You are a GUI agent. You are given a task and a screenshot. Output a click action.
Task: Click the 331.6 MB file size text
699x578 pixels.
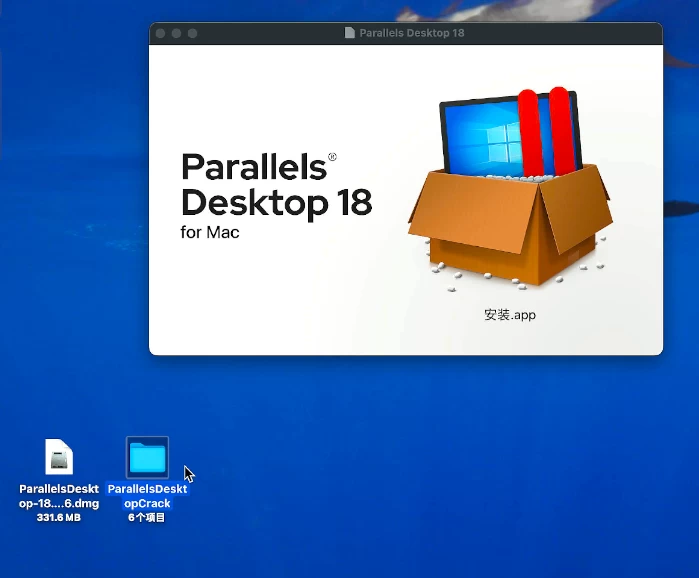pos(59,517)
